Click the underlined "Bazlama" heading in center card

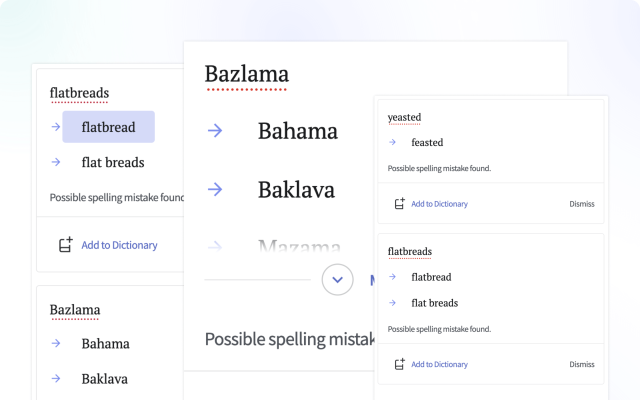(246, 74)
